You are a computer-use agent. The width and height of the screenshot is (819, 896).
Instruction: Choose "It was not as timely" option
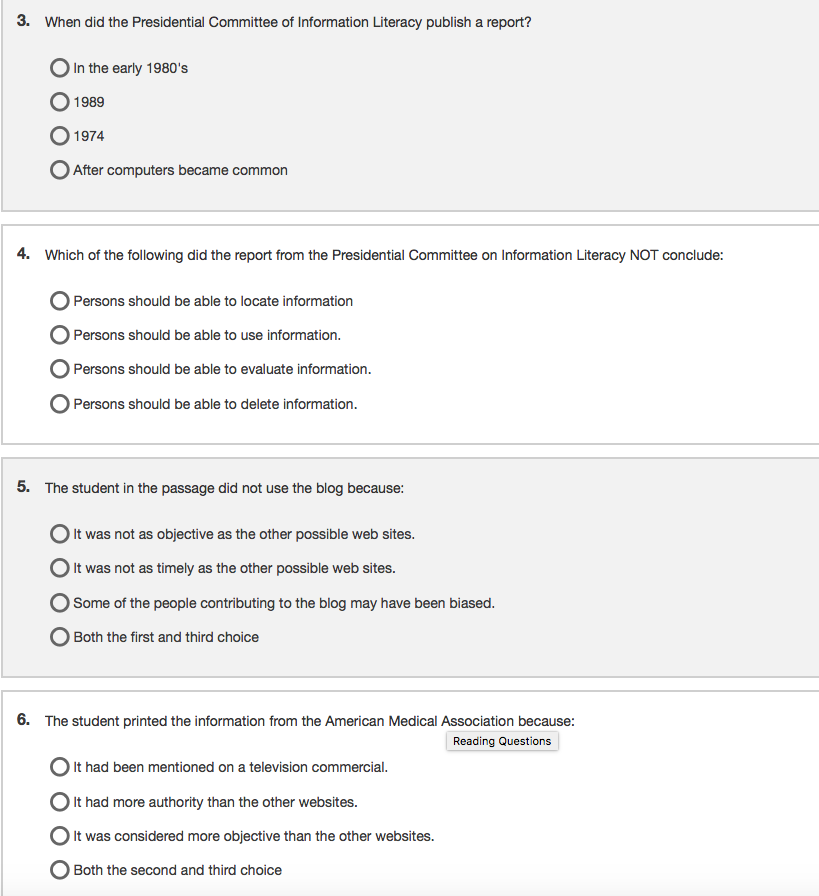59,567
